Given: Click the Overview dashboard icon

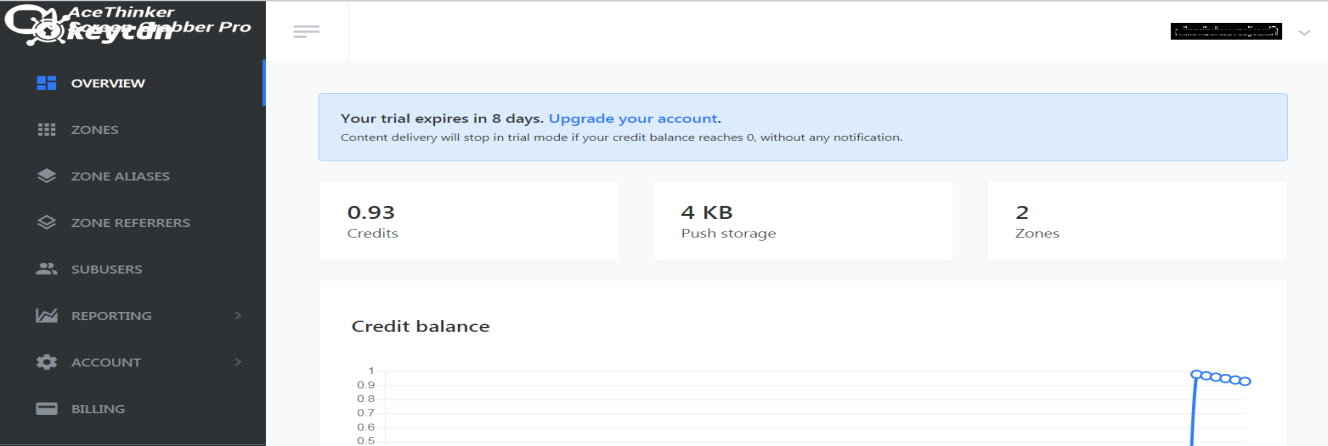Looking at the screenshot, I should [x=46, y=83].
